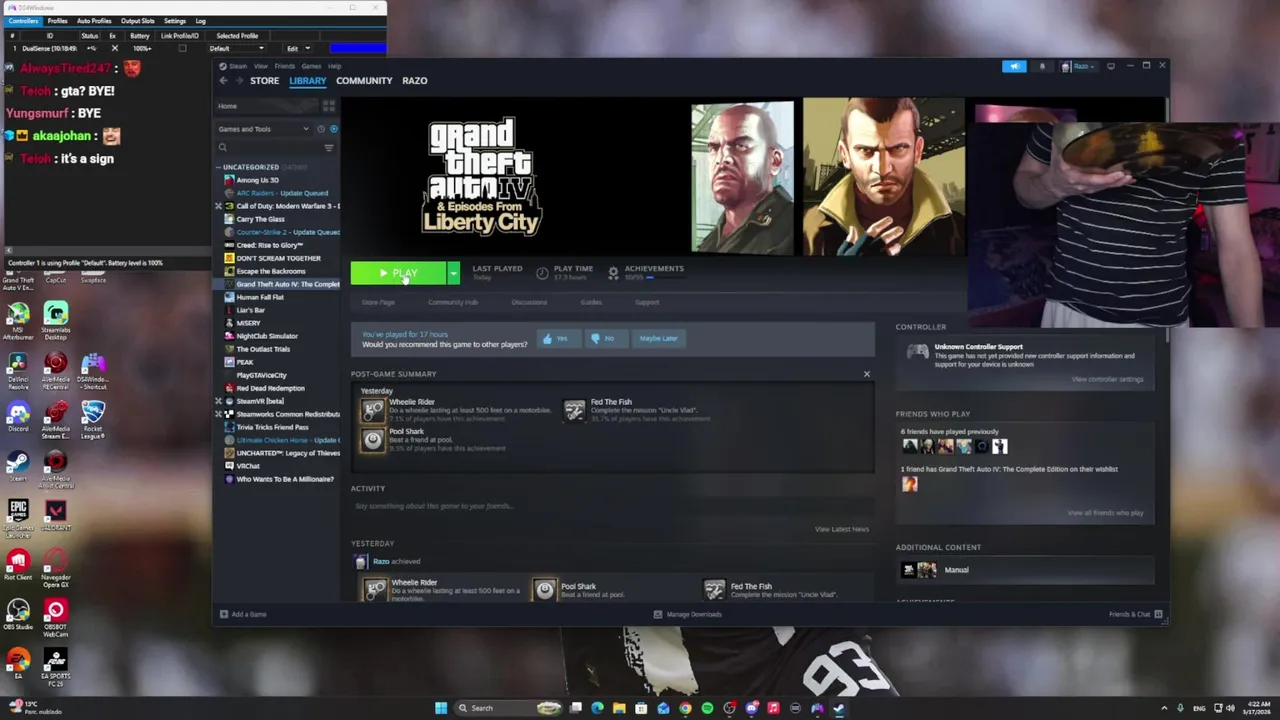Viewport: 1280px width, 720px height.
Task: Select VRChat in library list
Action: (x=248, y=466)
